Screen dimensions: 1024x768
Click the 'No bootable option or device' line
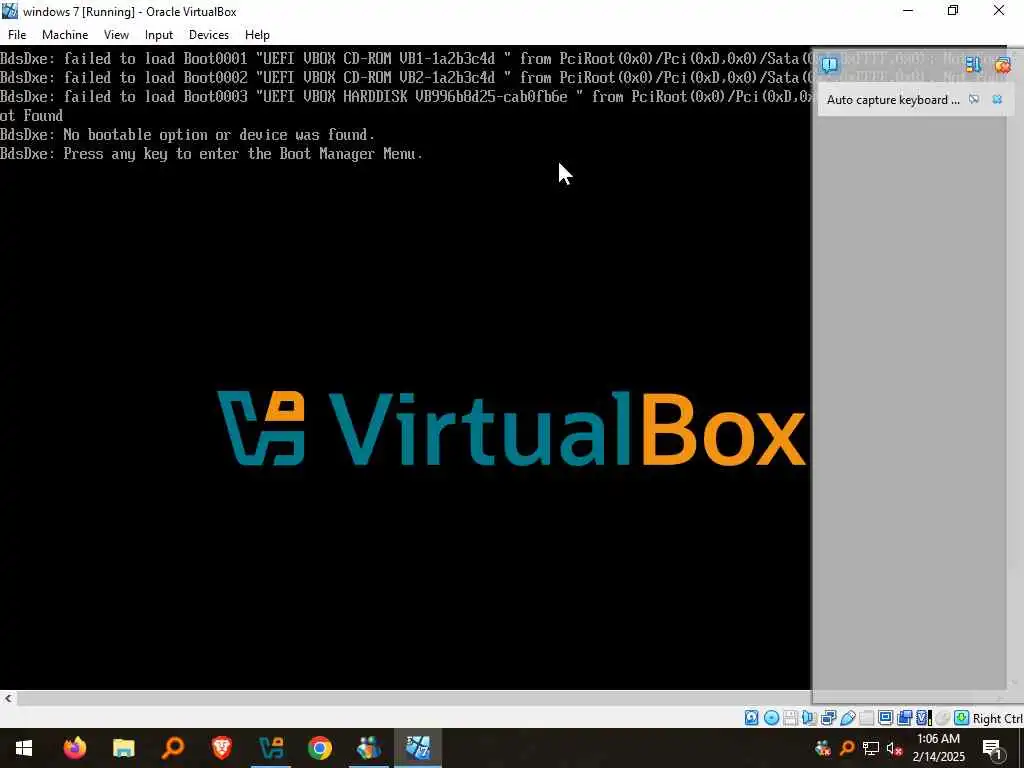[187, 135]
